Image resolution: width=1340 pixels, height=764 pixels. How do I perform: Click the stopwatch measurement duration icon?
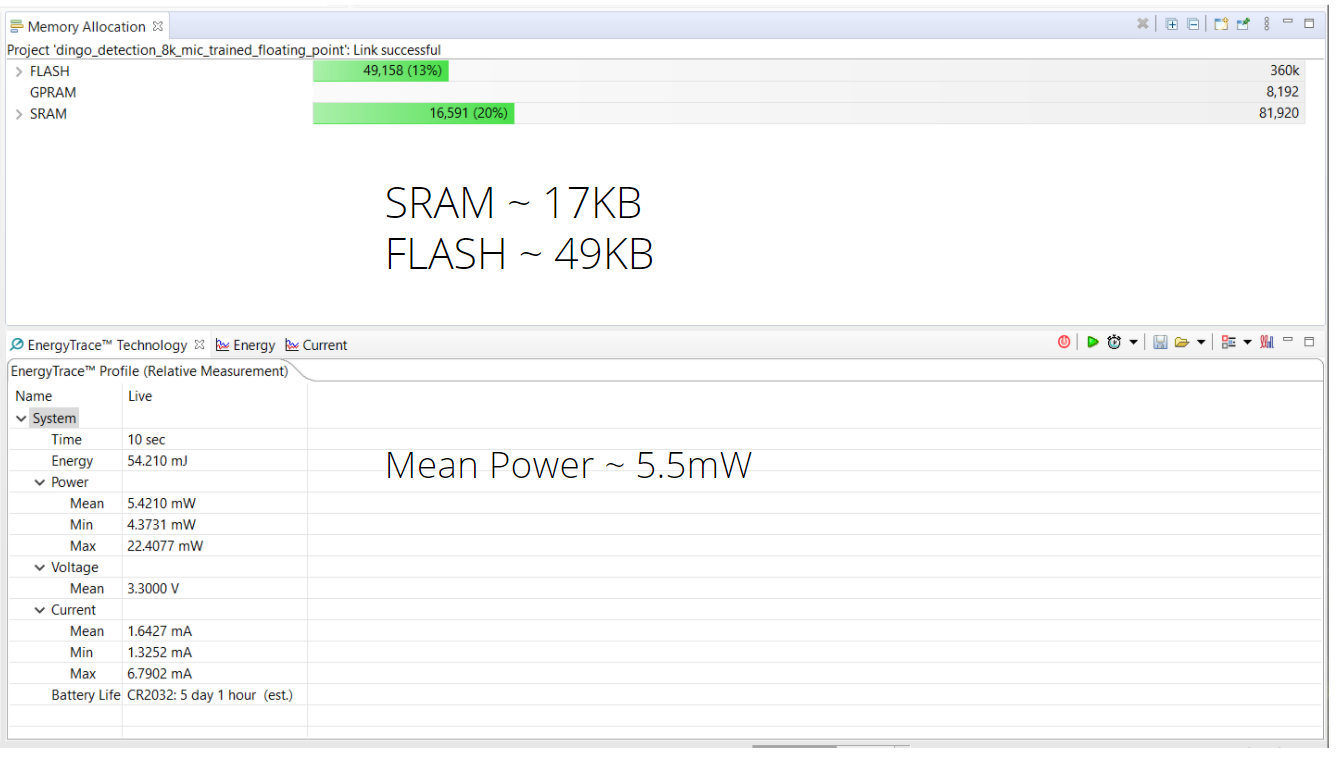[x=1114, y=342]
